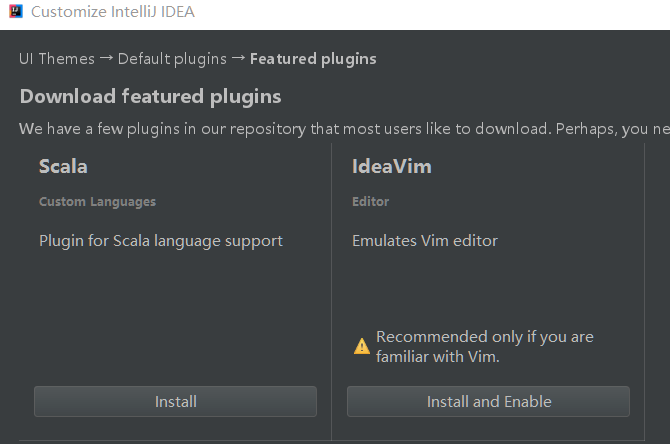The height and width of the screenshot is (444, 670).
Task: Click the arrow before Featured plugins
Action: click(x=238, y=58)
